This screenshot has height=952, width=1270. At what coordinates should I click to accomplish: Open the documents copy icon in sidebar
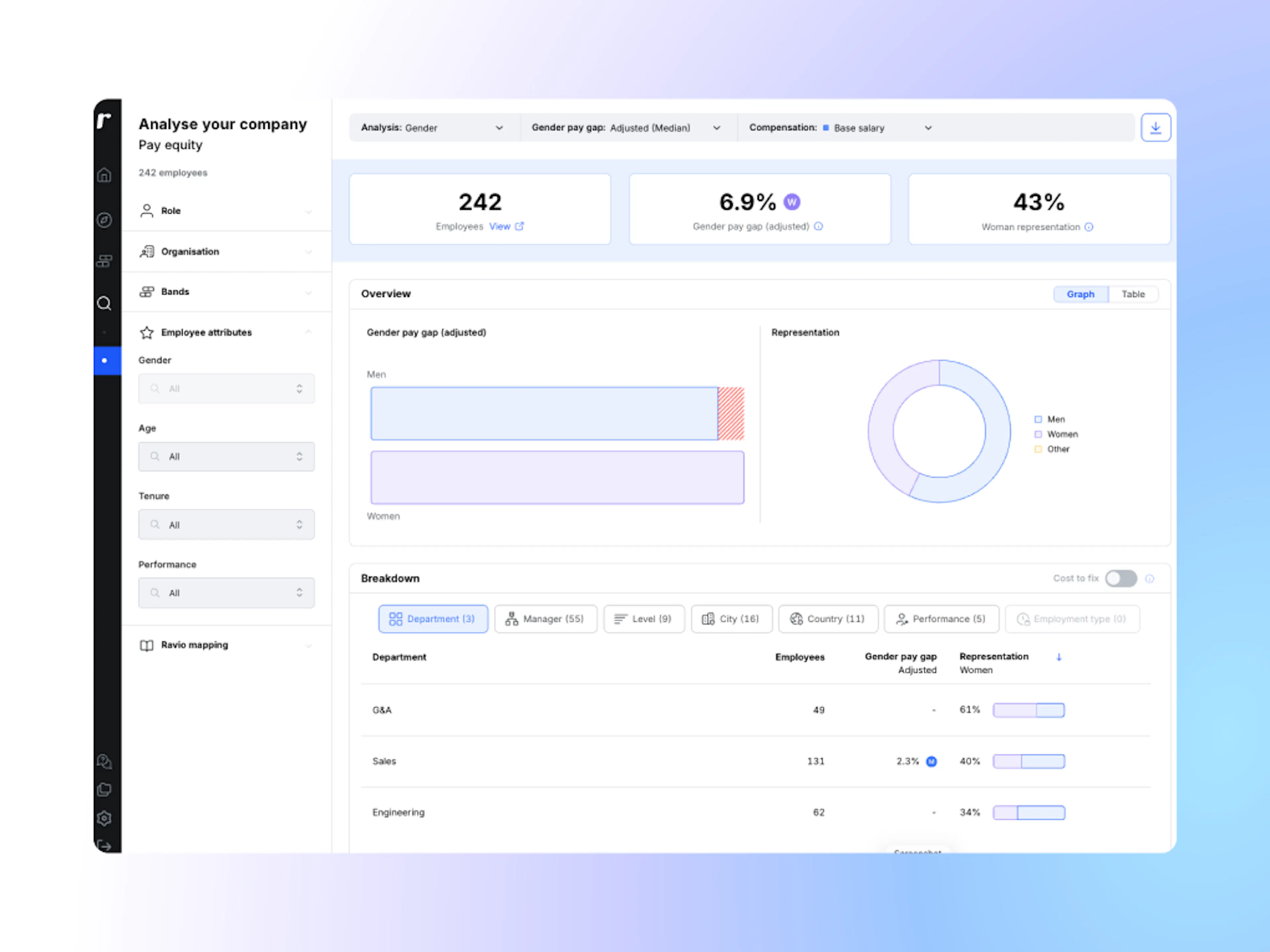pyautogui.click(x=104, y=790)
